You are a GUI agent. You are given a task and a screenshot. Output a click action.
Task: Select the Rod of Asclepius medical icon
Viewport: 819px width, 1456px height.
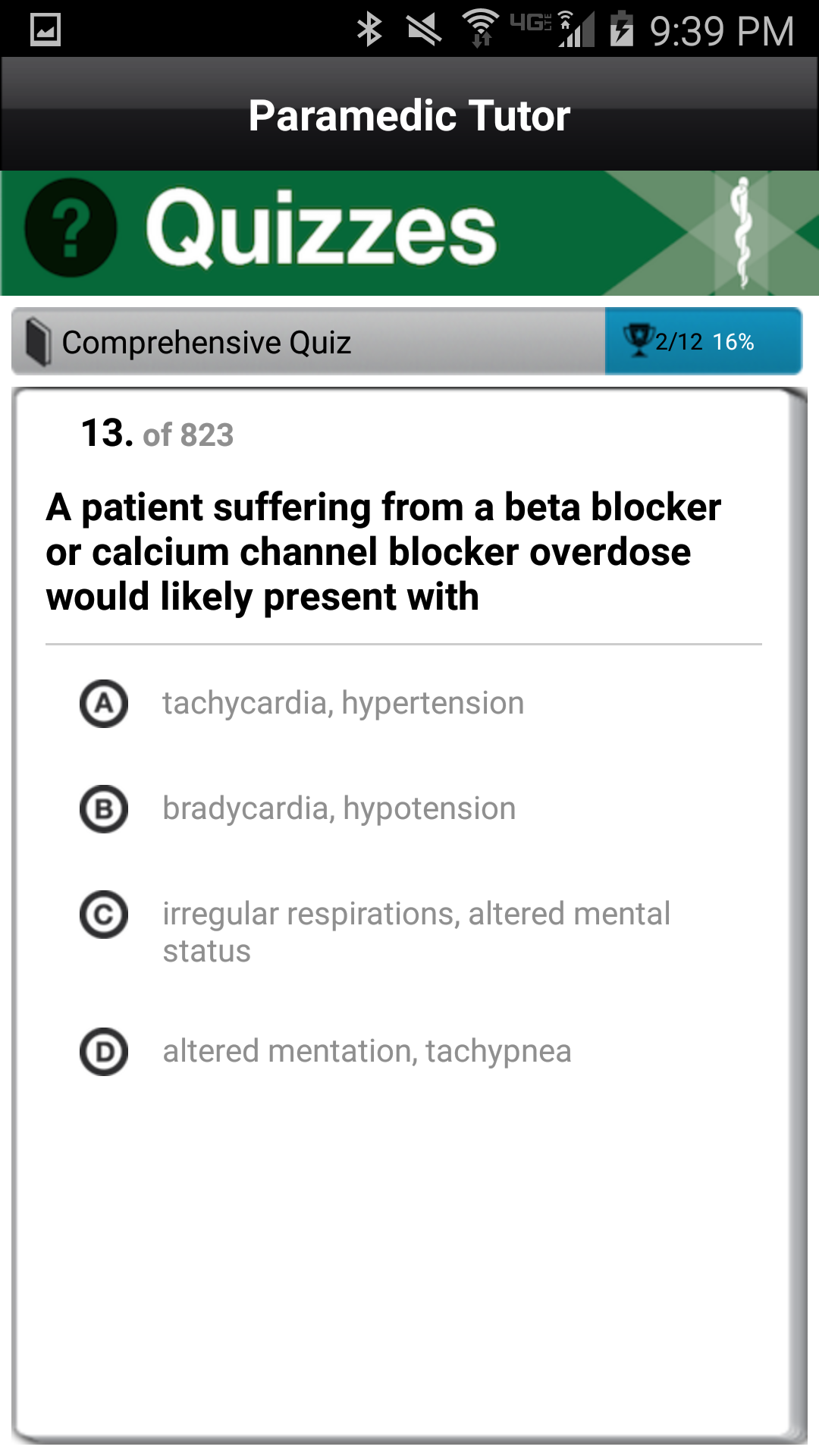point(743,231)
